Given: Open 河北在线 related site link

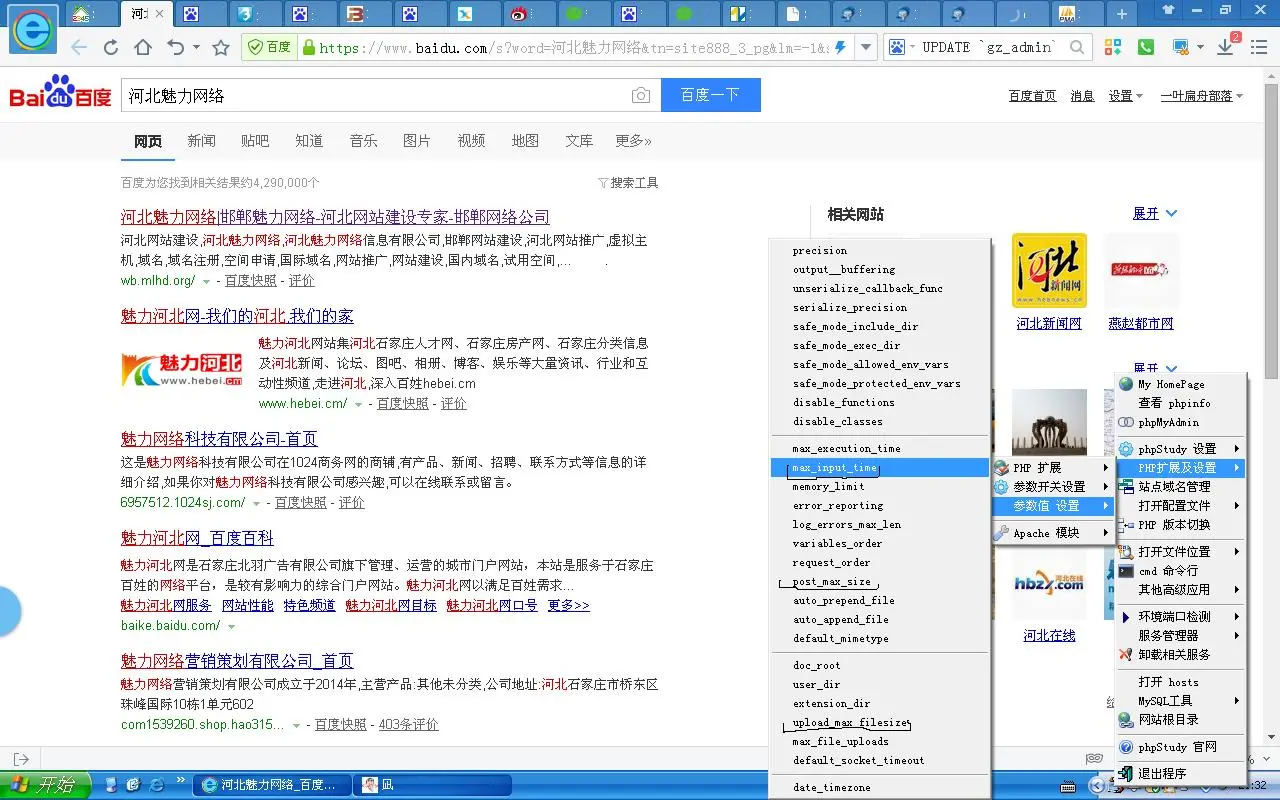Looking at the screenshot, I should tap(1049, 636).
